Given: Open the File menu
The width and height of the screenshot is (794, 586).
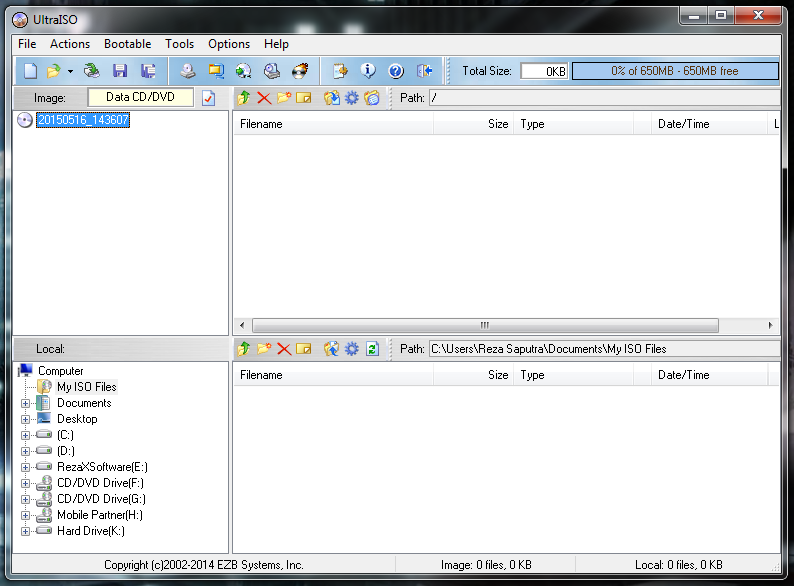Looking at the screenshot, I should 27,44.
